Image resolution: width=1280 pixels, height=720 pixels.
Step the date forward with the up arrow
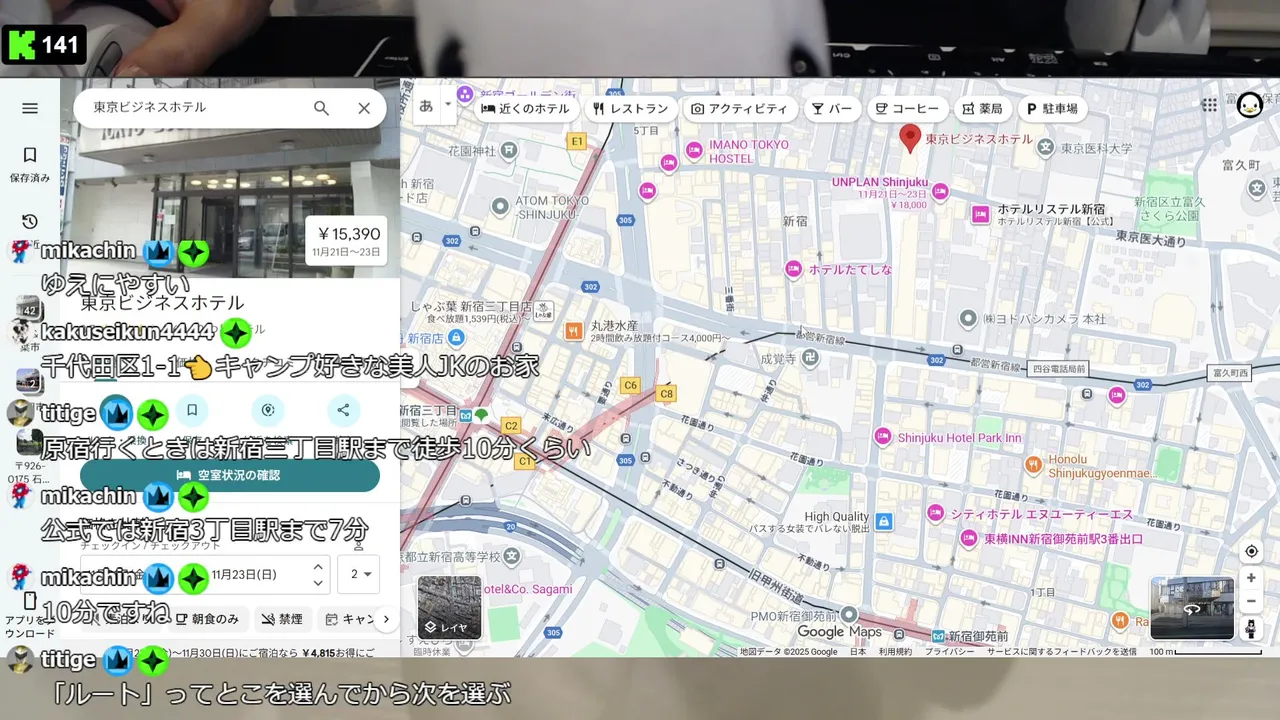click(318, 566)
